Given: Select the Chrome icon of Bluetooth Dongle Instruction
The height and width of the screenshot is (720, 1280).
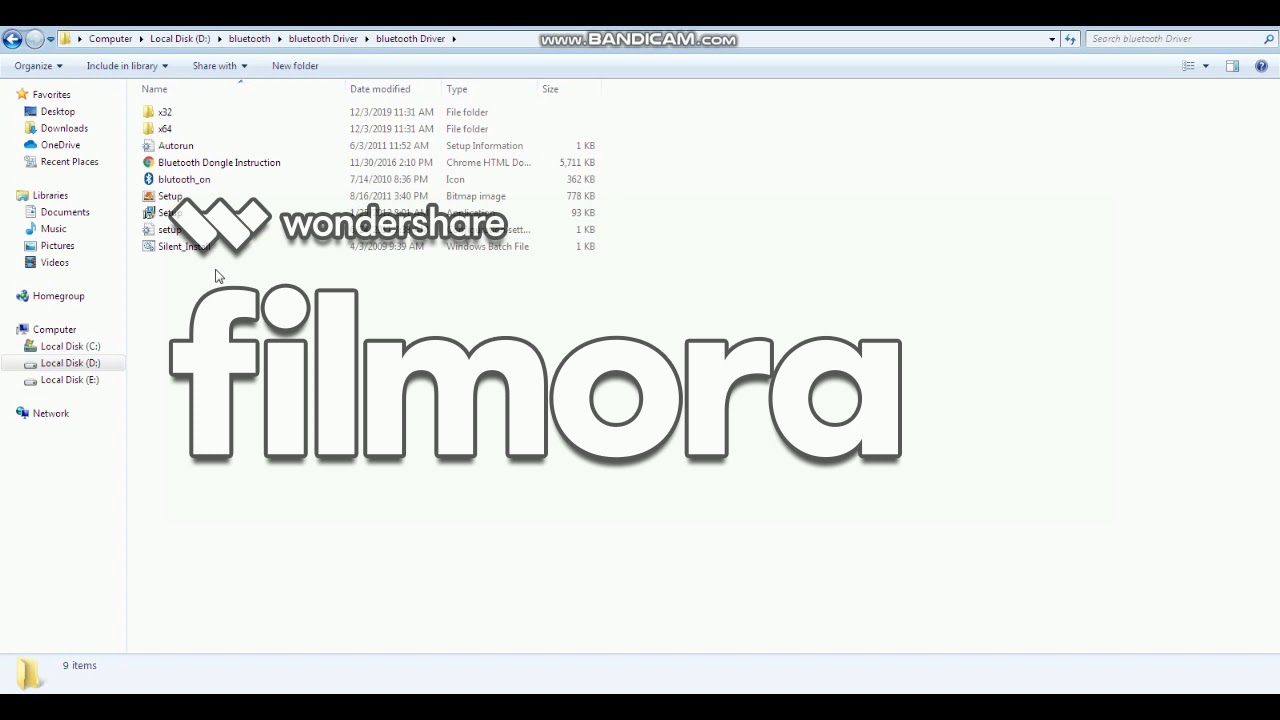Looking at the screenshot, I should 148,162.
